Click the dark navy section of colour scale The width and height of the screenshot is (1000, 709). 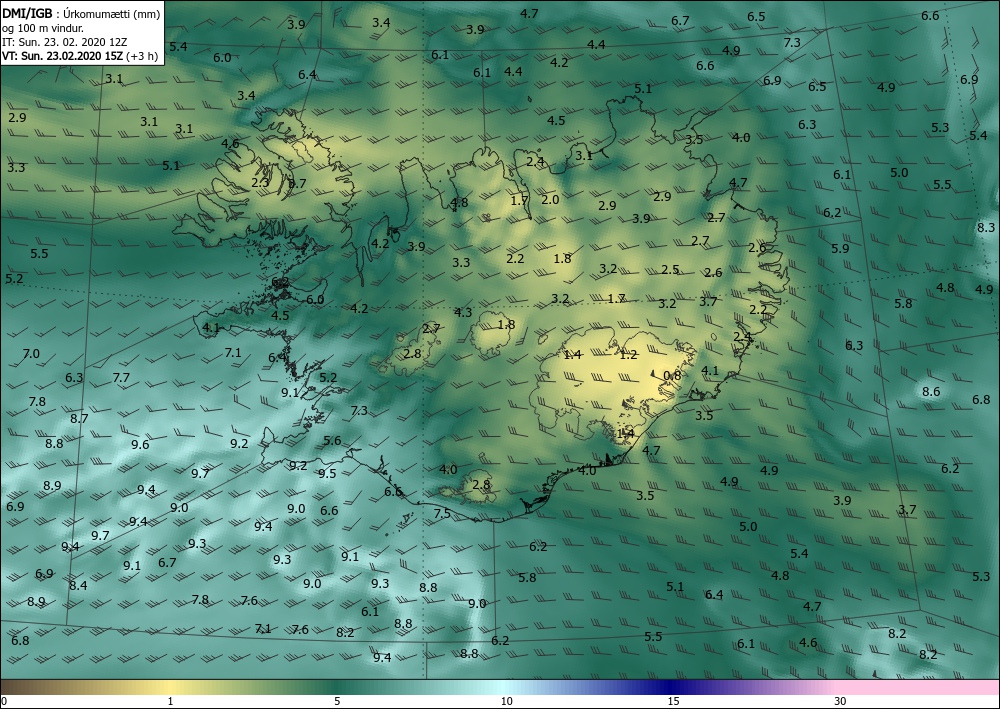click(x=670, y=687)
